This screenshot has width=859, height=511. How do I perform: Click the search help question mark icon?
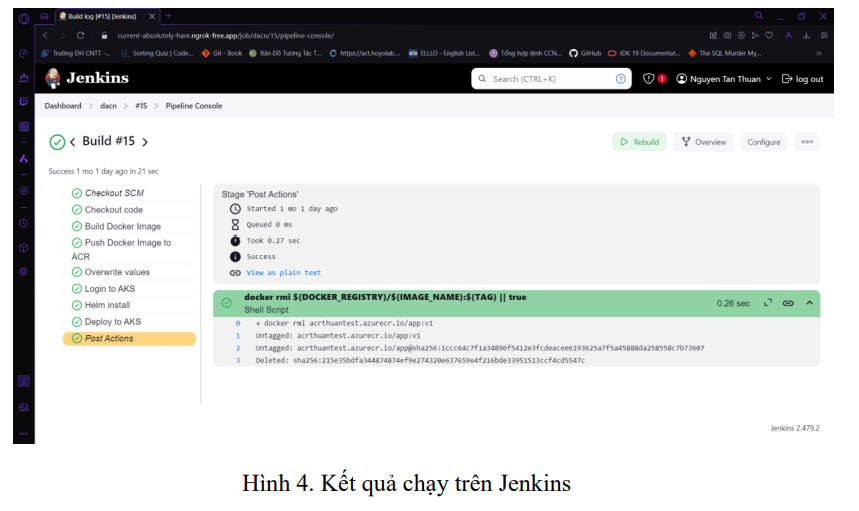pos(621,79)
